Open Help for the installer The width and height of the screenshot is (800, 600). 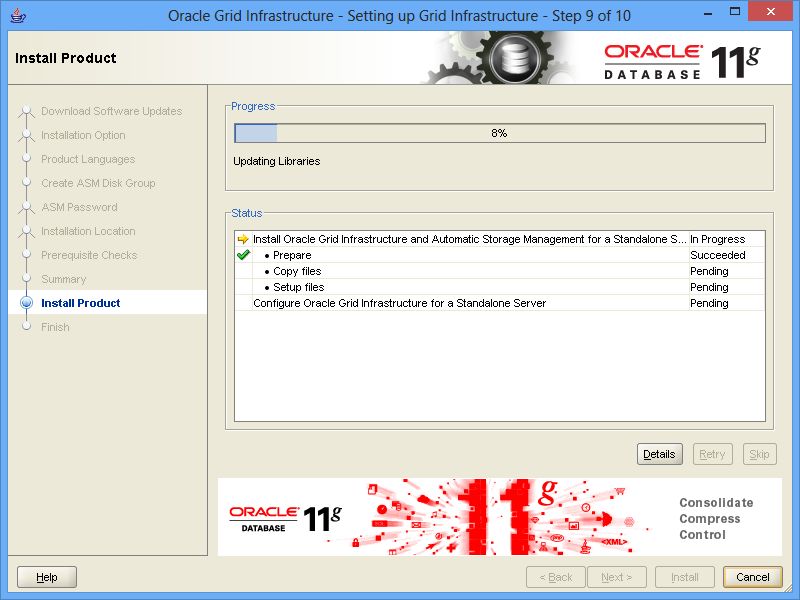(x=46, y=577)
